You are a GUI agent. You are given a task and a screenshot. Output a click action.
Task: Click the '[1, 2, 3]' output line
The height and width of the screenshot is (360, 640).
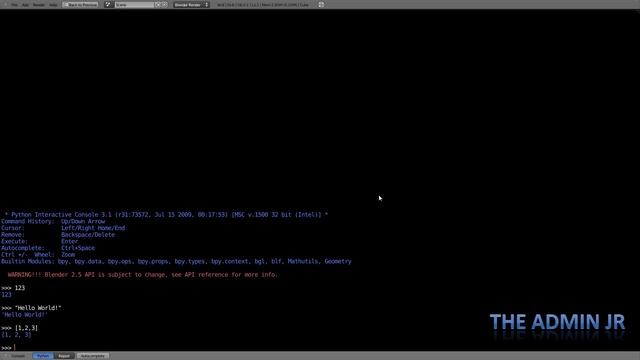point(16,335)
